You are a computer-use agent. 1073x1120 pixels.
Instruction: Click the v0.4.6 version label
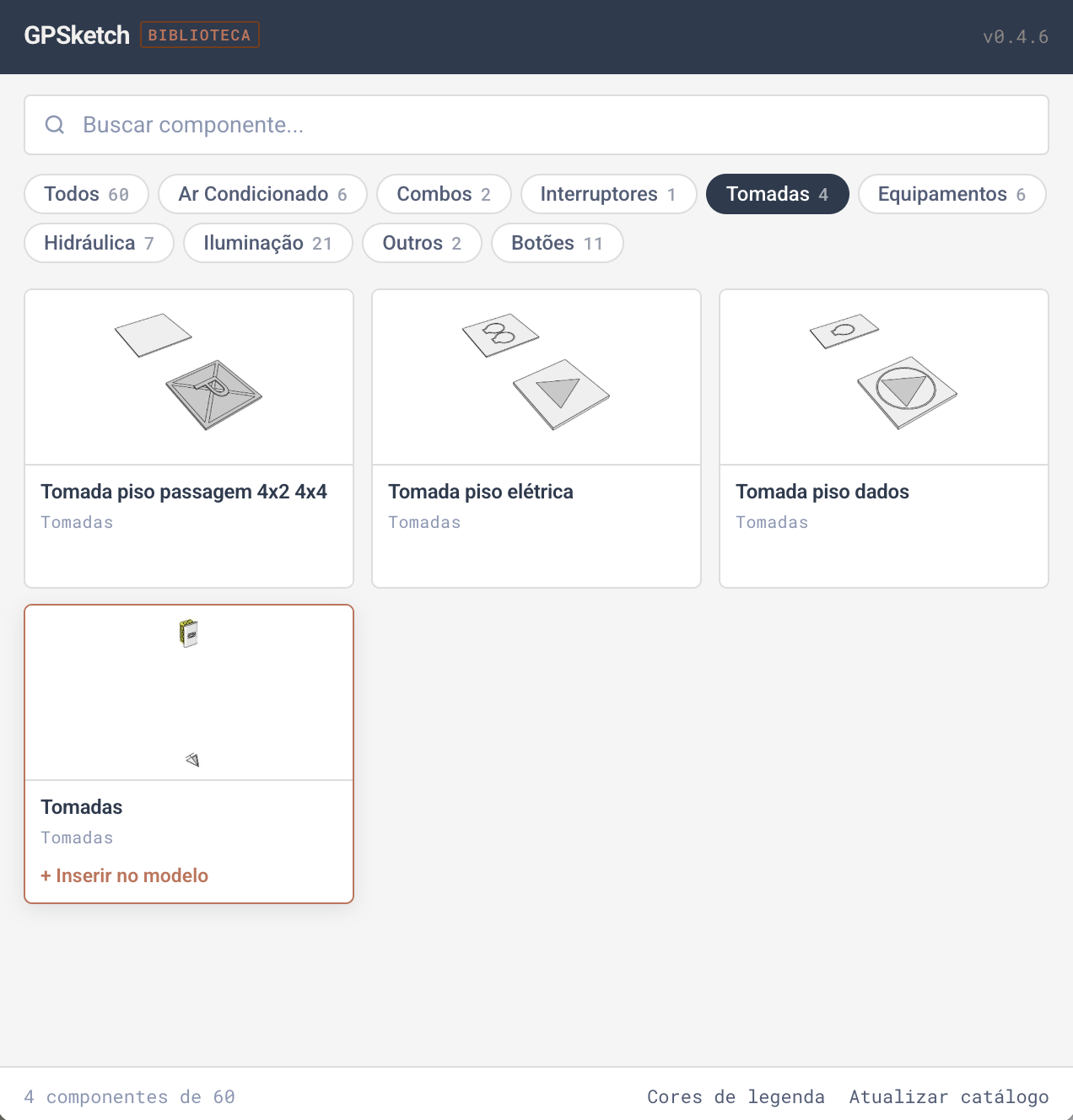pos(1016,37)
